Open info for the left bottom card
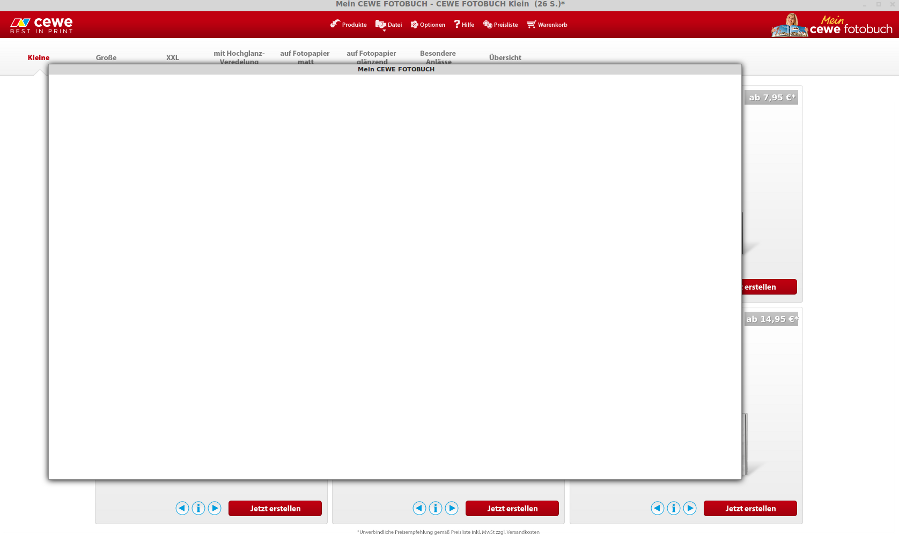Screen dimensions: 899x536 [198, 508]
